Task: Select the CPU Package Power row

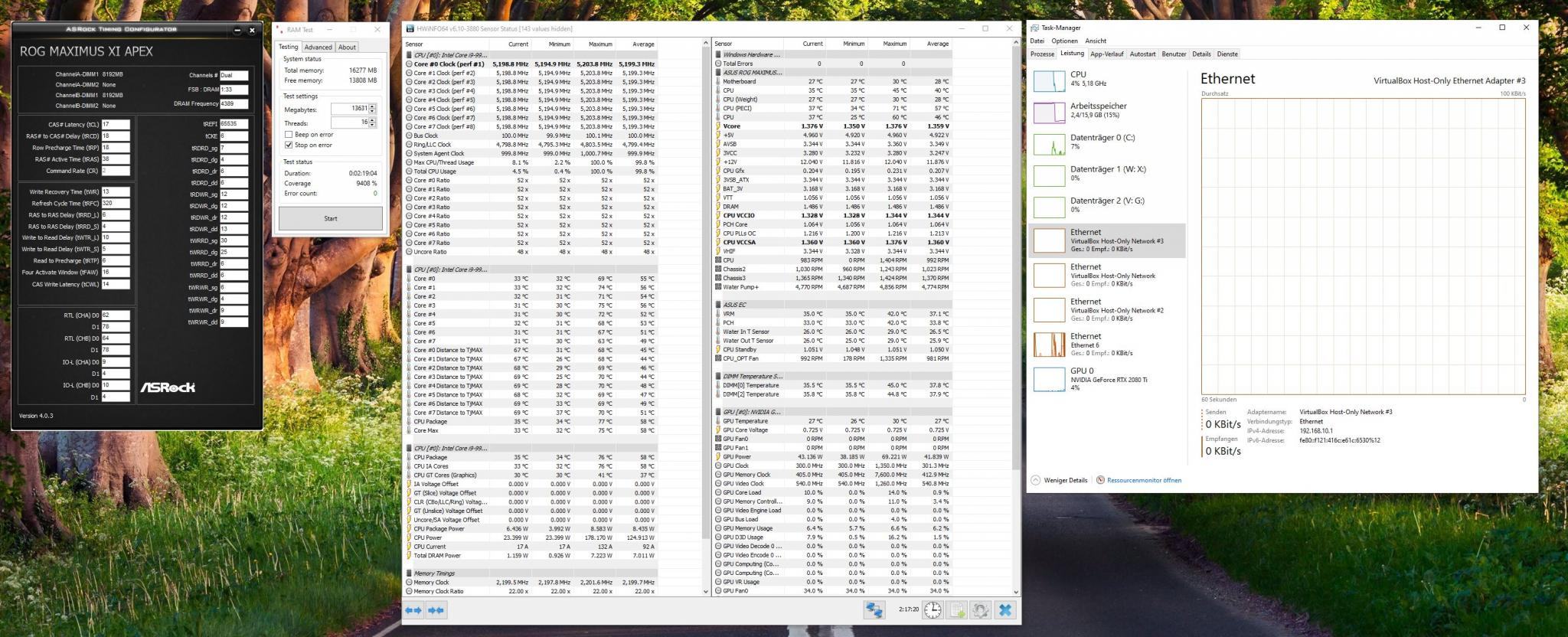Action: coord(531,529)
